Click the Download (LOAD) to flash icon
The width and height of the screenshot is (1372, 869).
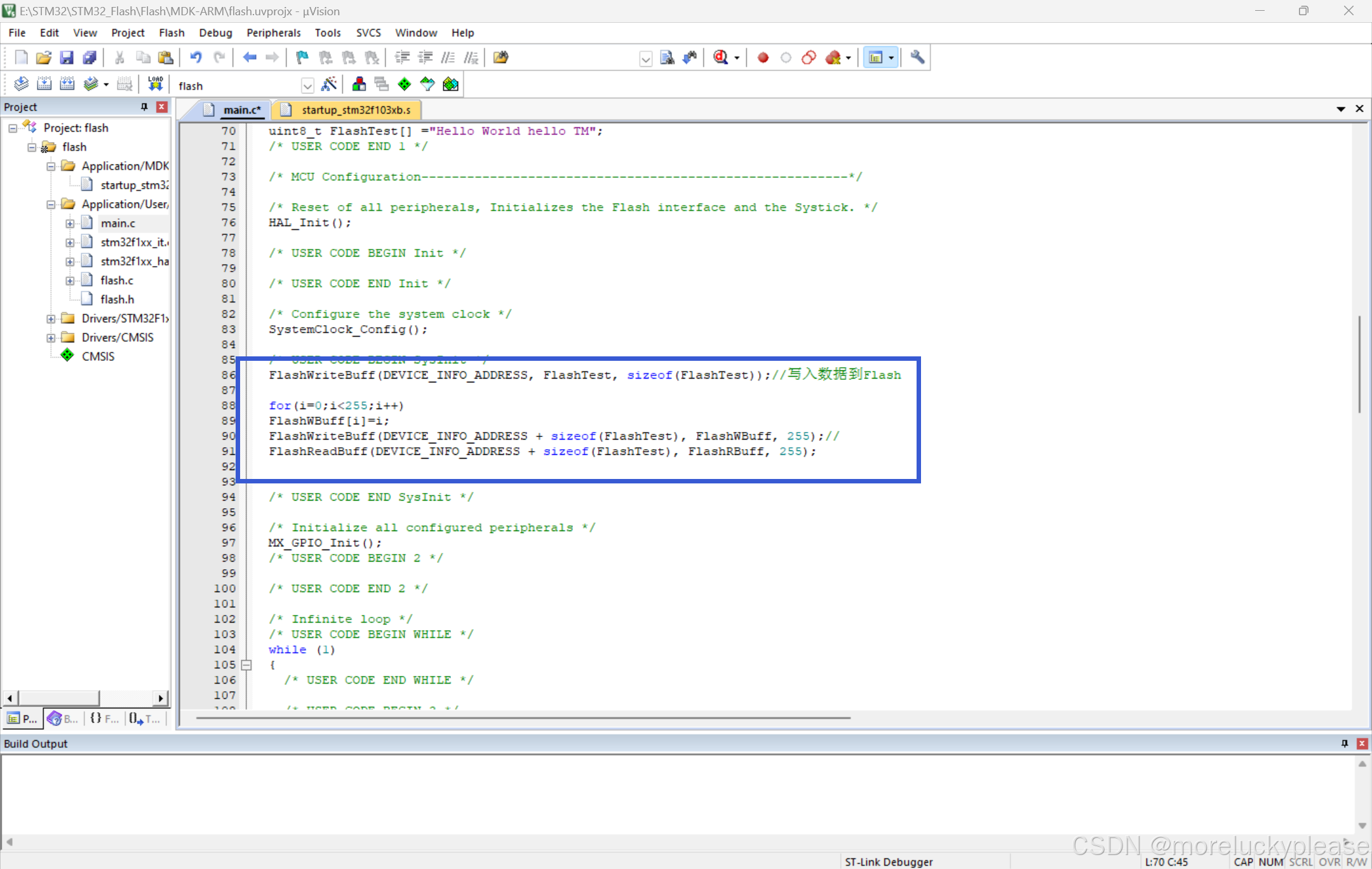click(x=155, y=84)
